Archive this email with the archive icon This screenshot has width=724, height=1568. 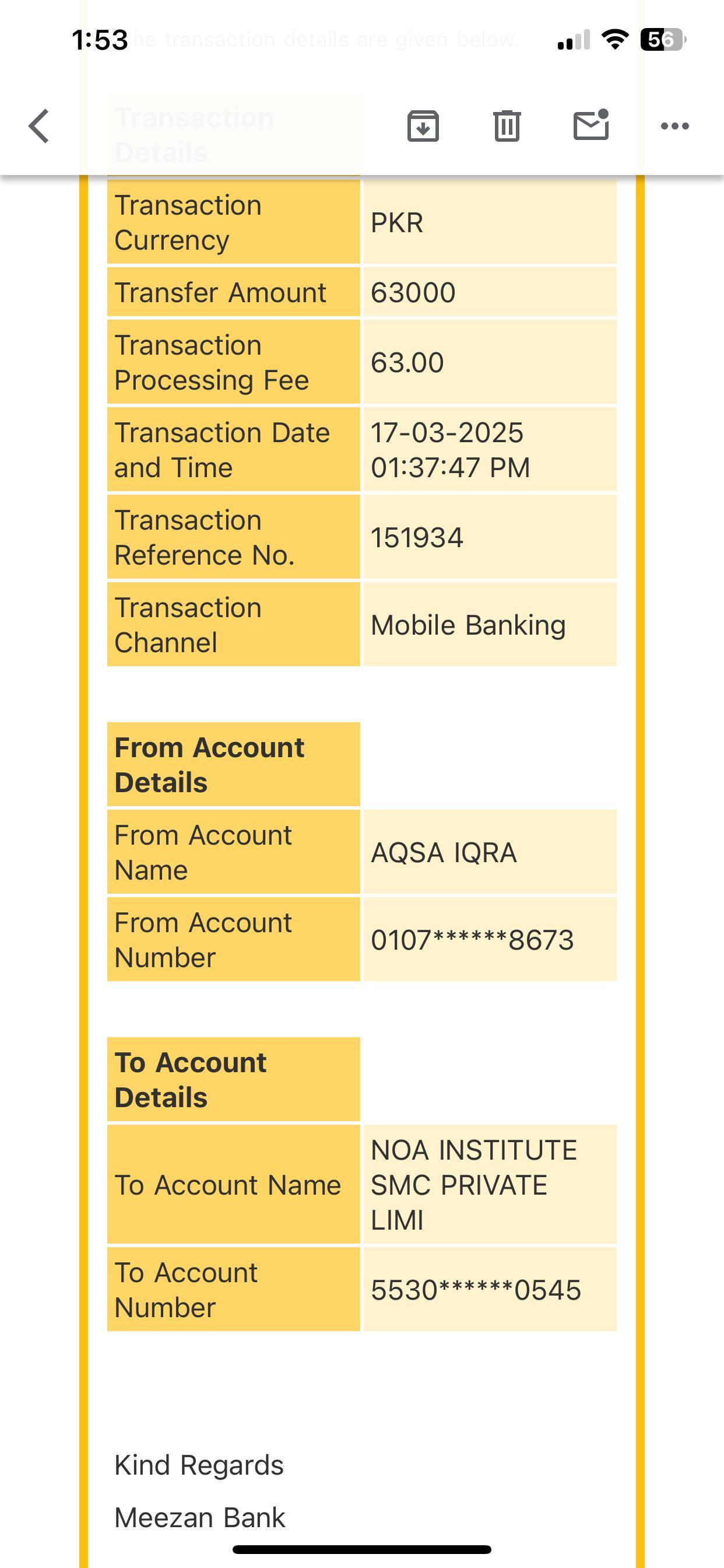coord(423,126)
